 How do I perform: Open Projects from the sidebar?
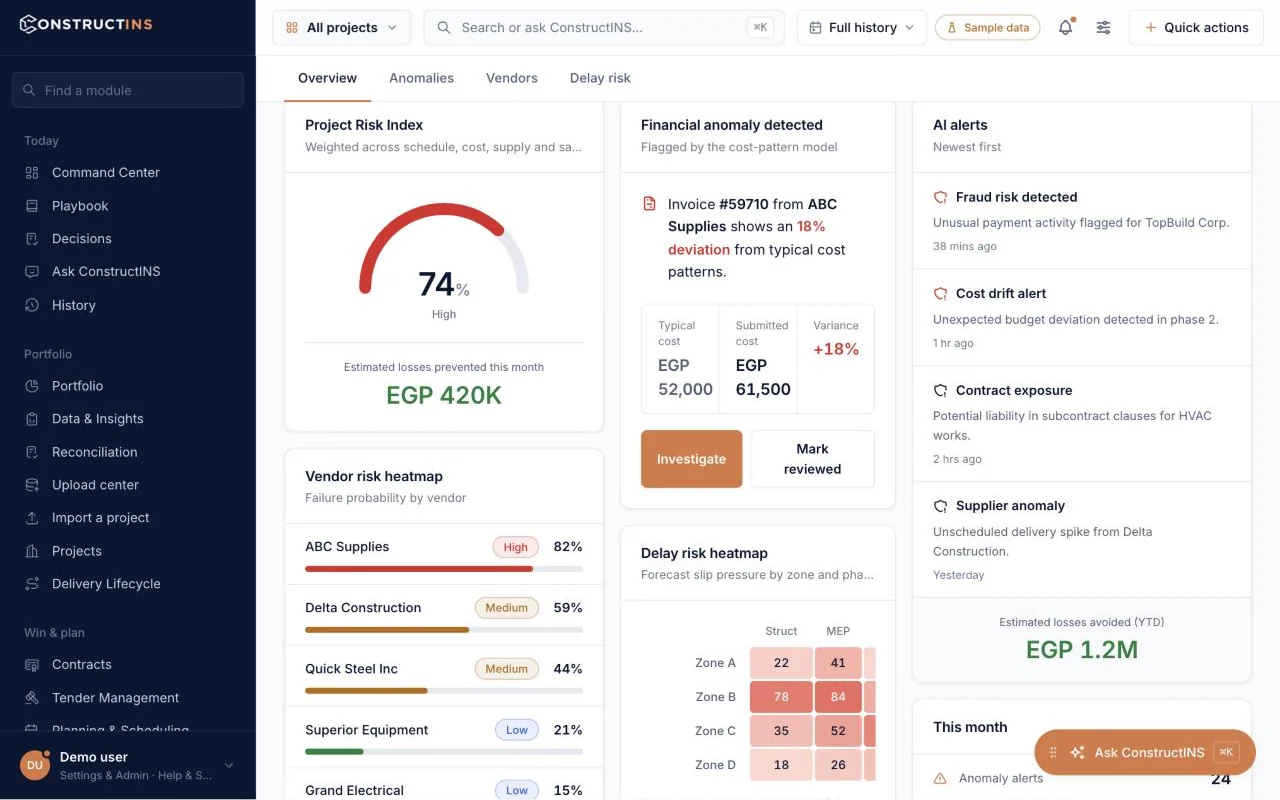(x=127, y=551)
